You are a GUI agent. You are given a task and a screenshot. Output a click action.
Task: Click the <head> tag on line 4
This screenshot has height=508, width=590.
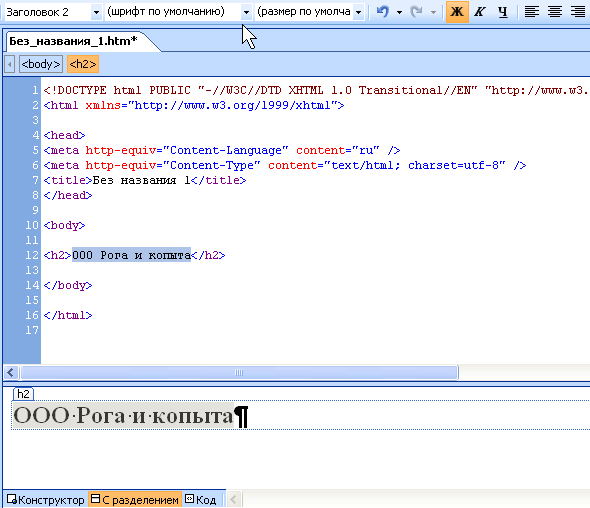point(64,135)
